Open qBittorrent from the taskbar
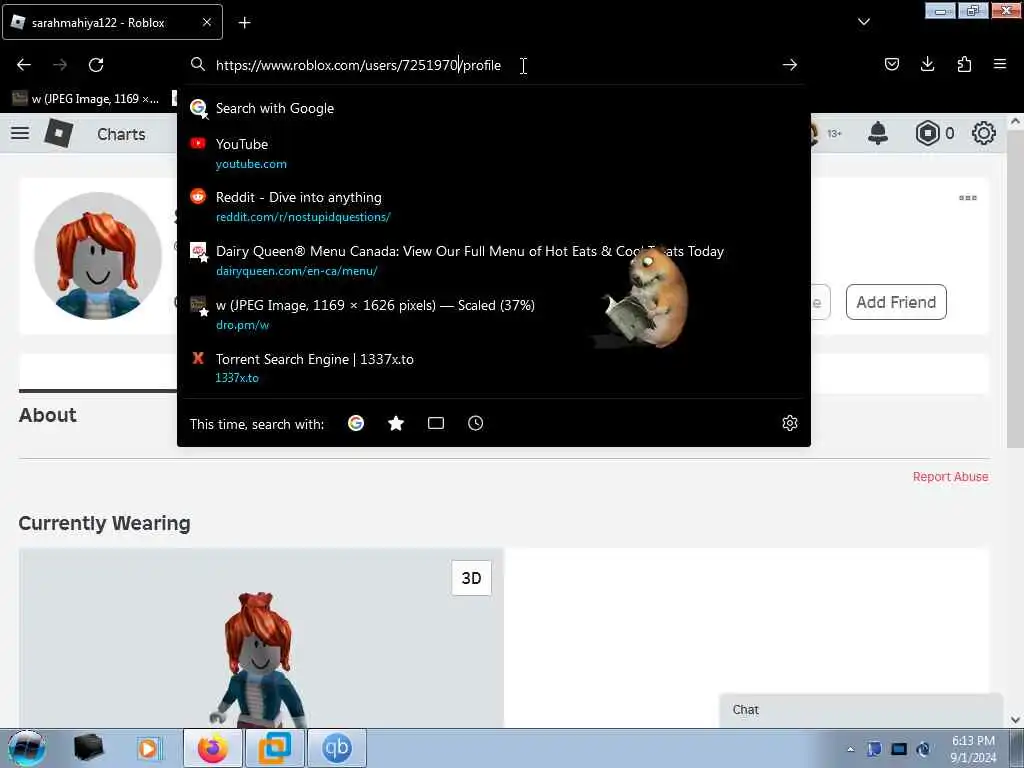This screenshot has width=1024, height=768. (336, 748)
